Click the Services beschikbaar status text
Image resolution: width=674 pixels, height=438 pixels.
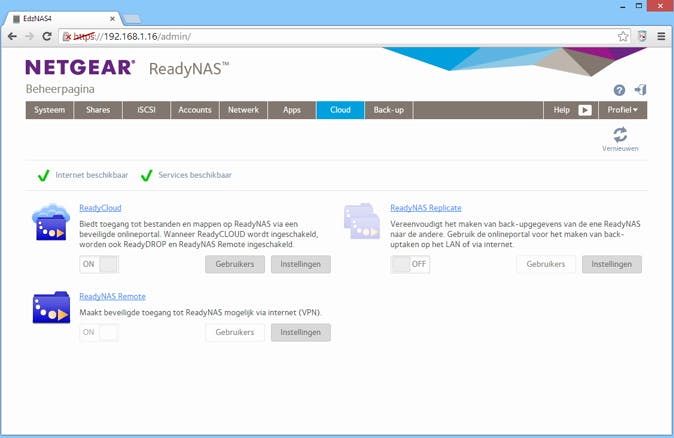click(195, 175)
